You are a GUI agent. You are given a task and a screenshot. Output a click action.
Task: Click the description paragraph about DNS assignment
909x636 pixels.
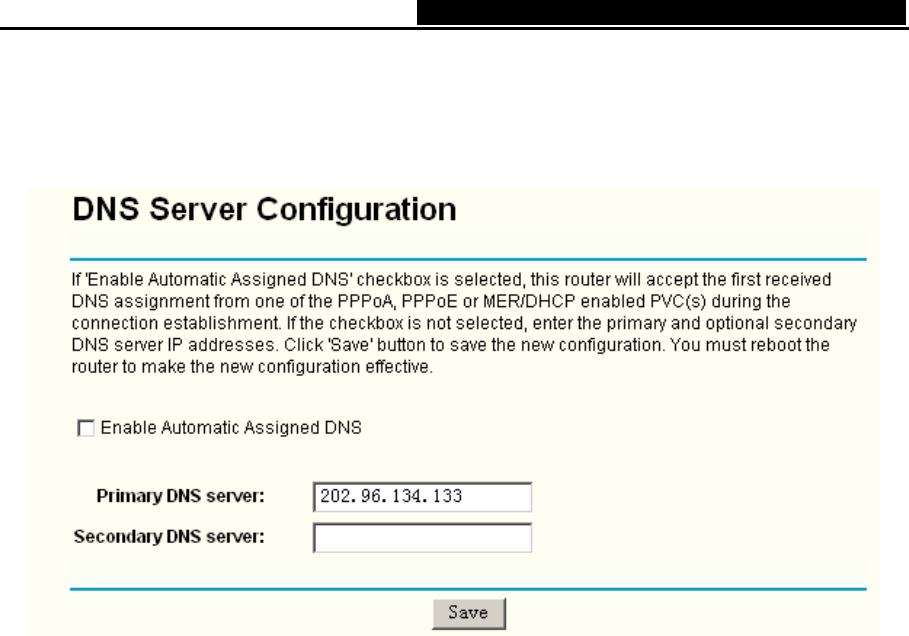click(464, 323)
